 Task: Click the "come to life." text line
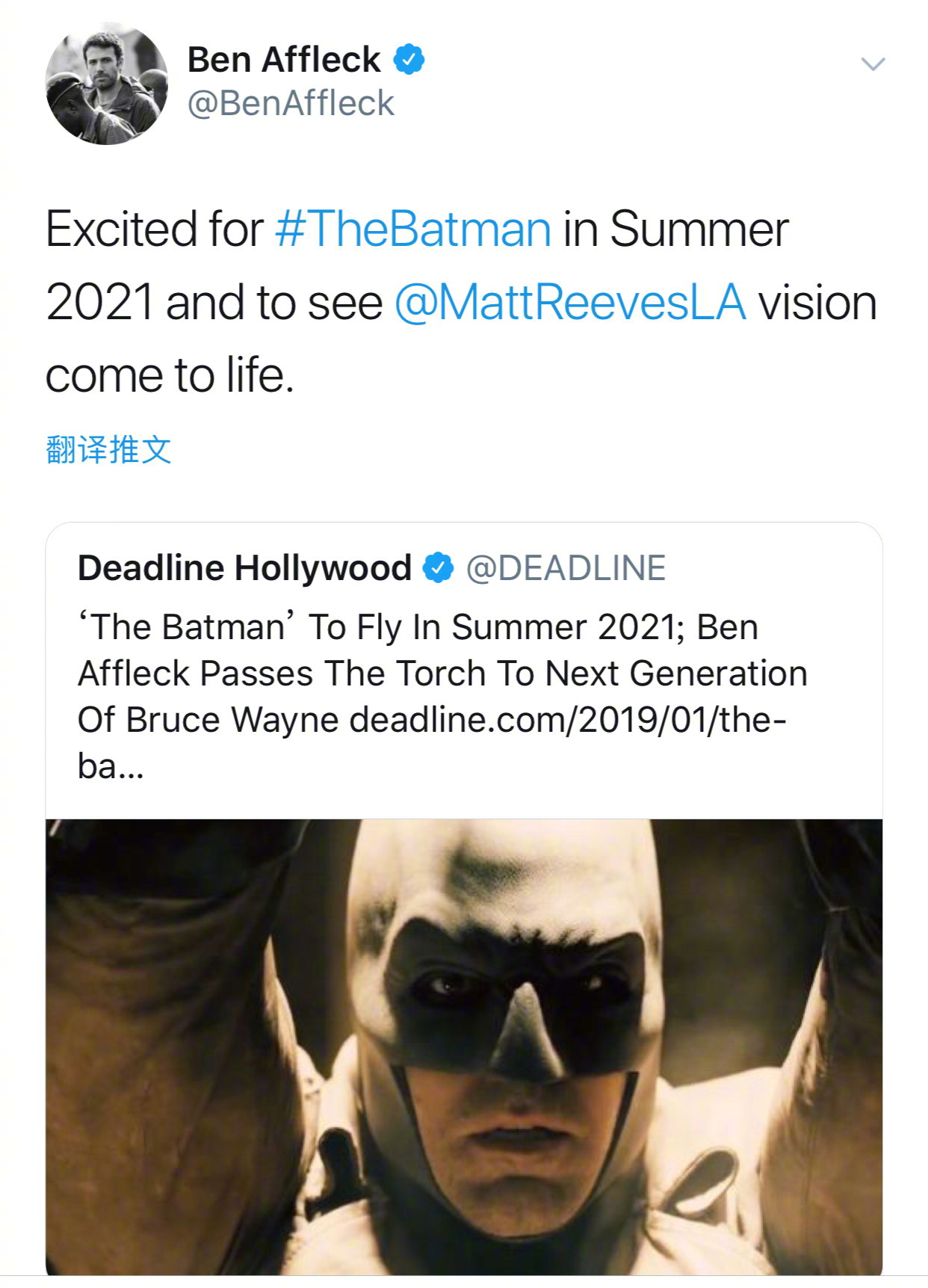tap(170, 375)
